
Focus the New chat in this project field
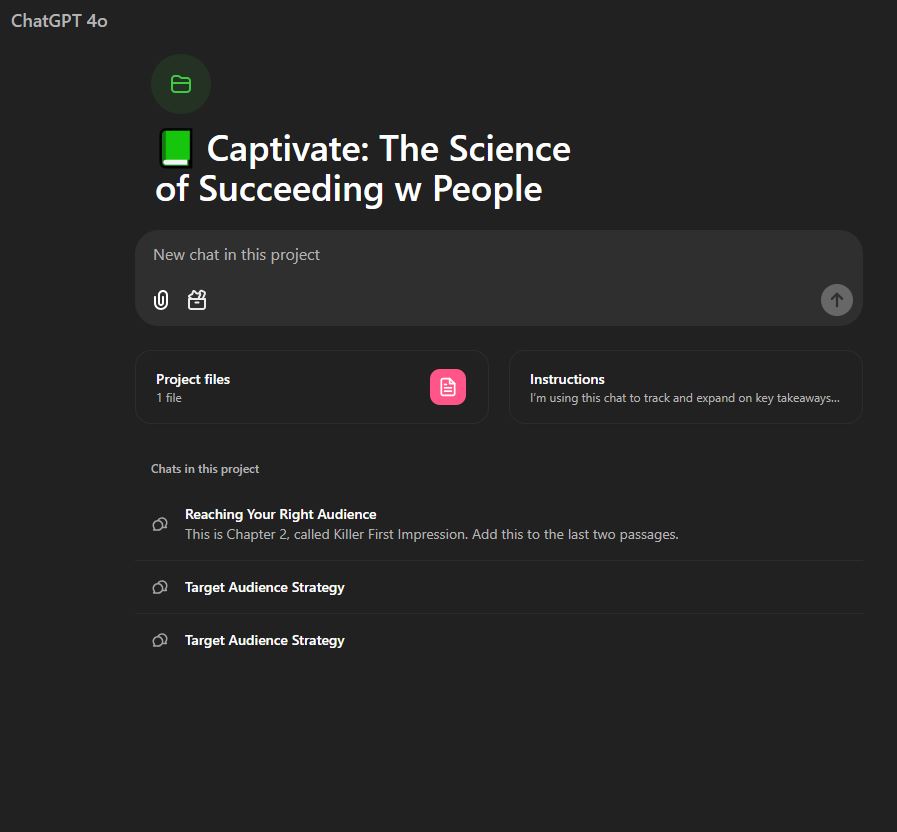pos(499,255)
